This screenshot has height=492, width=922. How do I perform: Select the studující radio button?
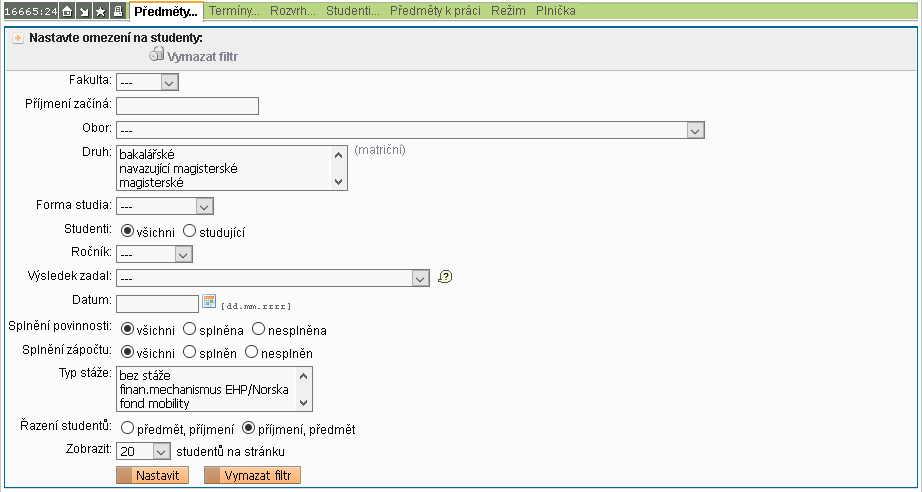(189, 231)
